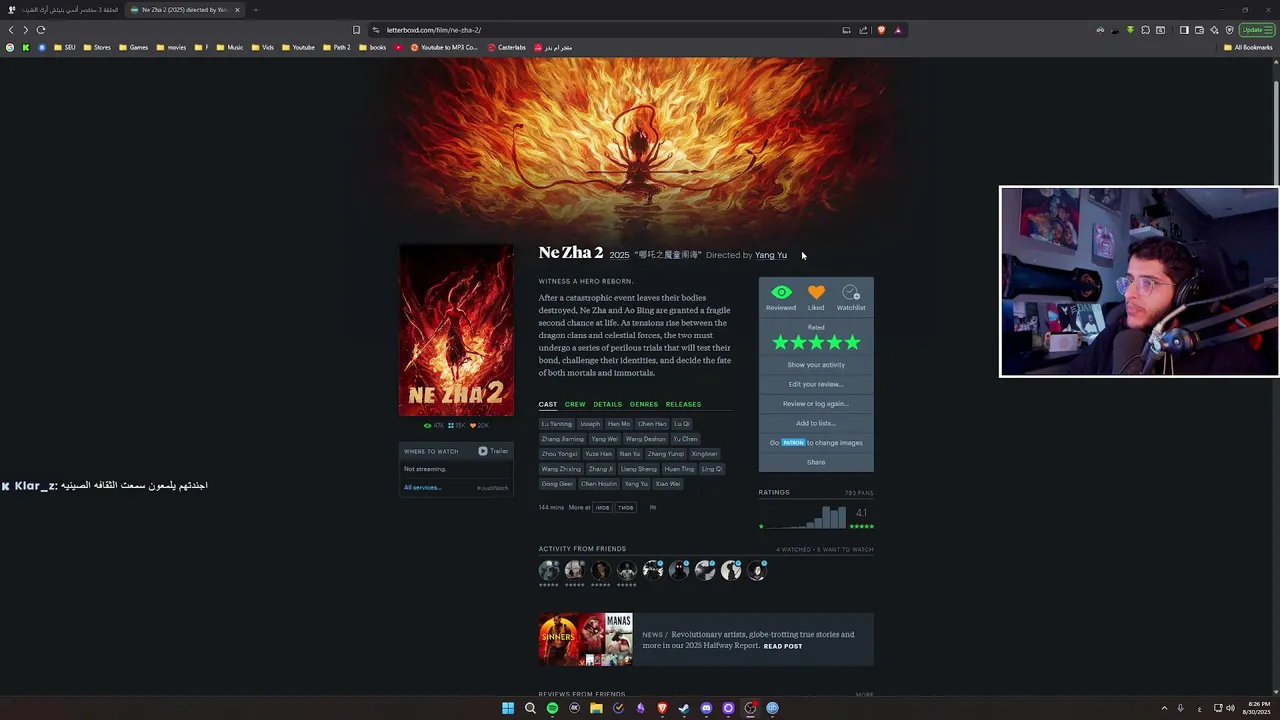The width and height of the screenshot is (1280, 720).
Task: Open the 2025 year link
Action: click(619, 255)
